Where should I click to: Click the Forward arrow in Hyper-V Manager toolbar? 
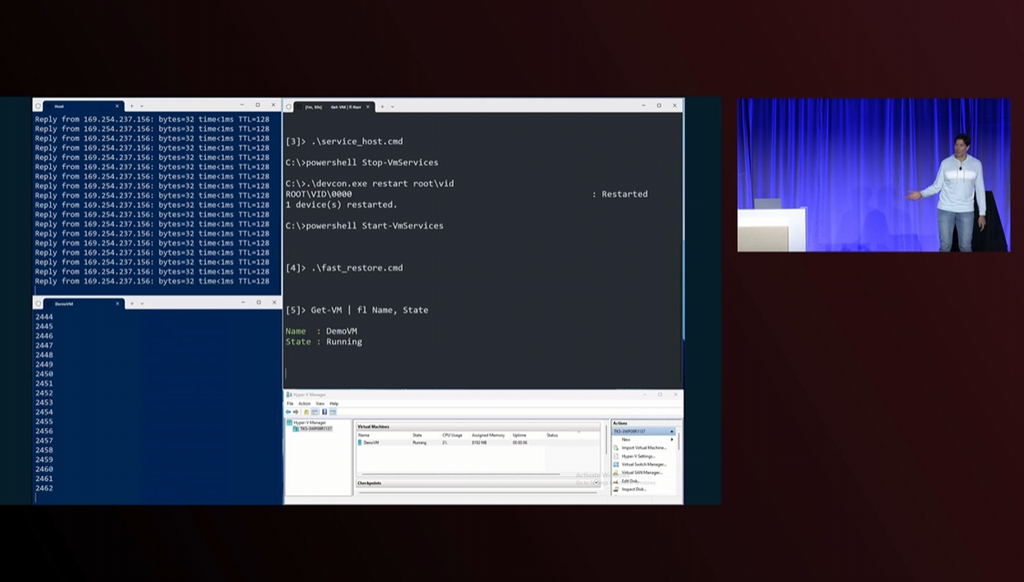point(295,412)
